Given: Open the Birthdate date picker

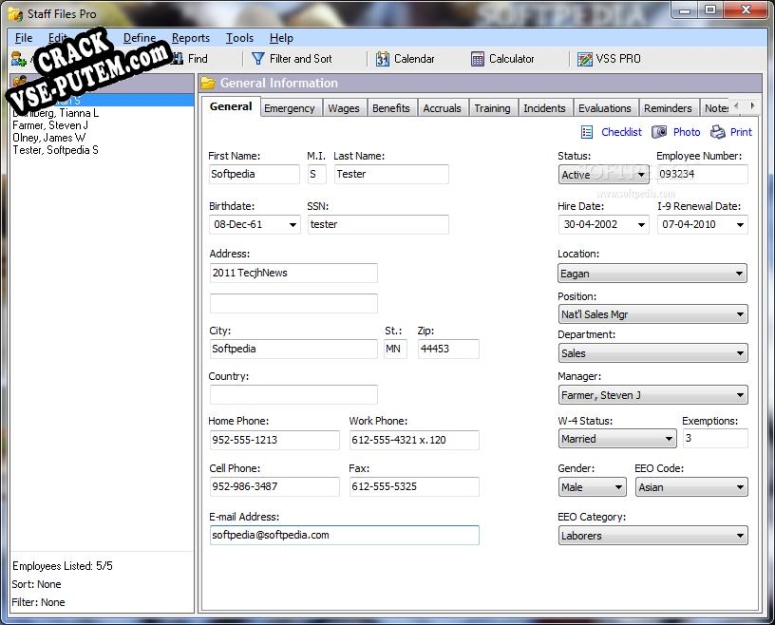Looking at the screenshot, I should (x=293, y=225).
